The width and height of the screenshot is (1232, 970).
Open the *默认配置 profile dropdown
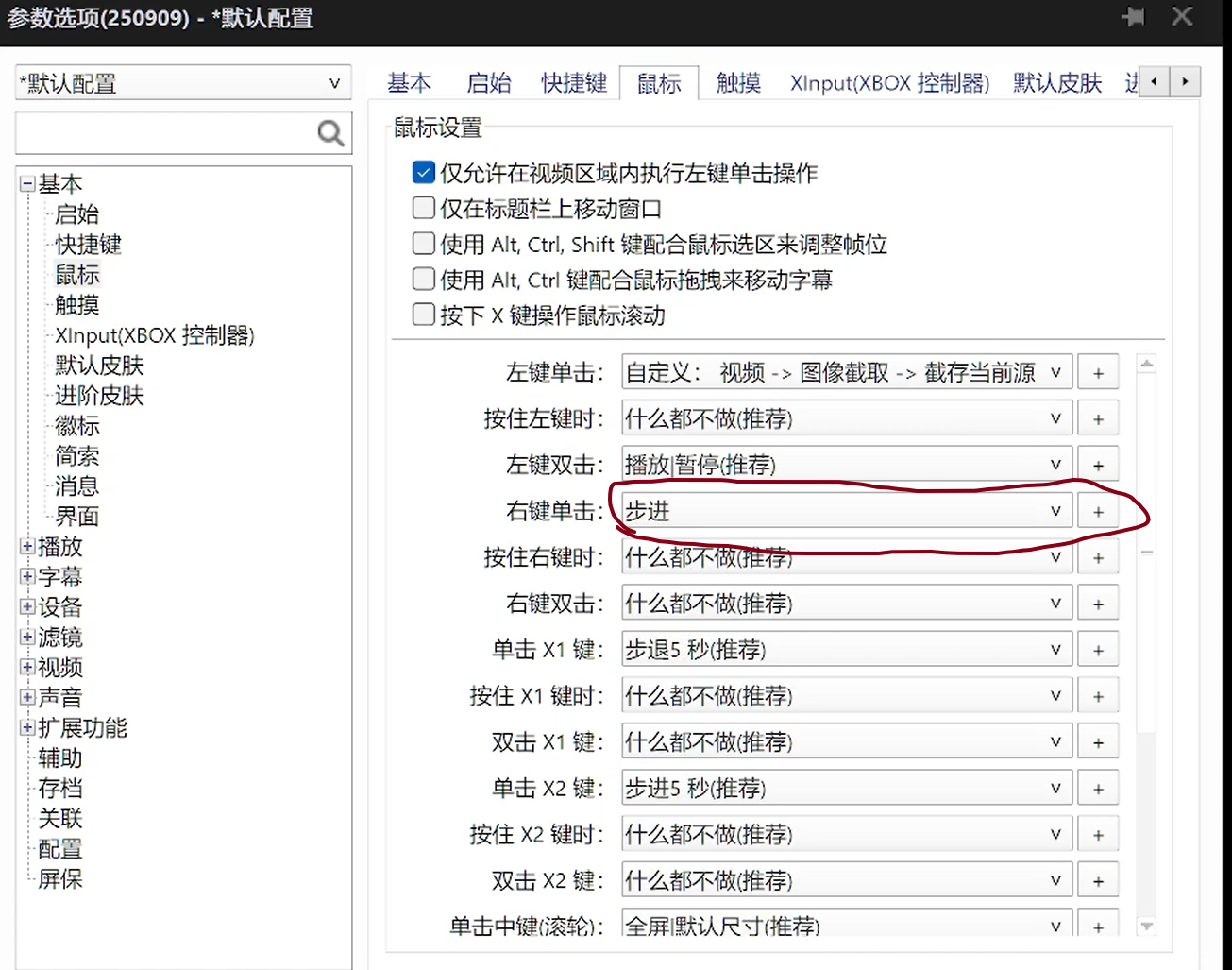point(183,83)
